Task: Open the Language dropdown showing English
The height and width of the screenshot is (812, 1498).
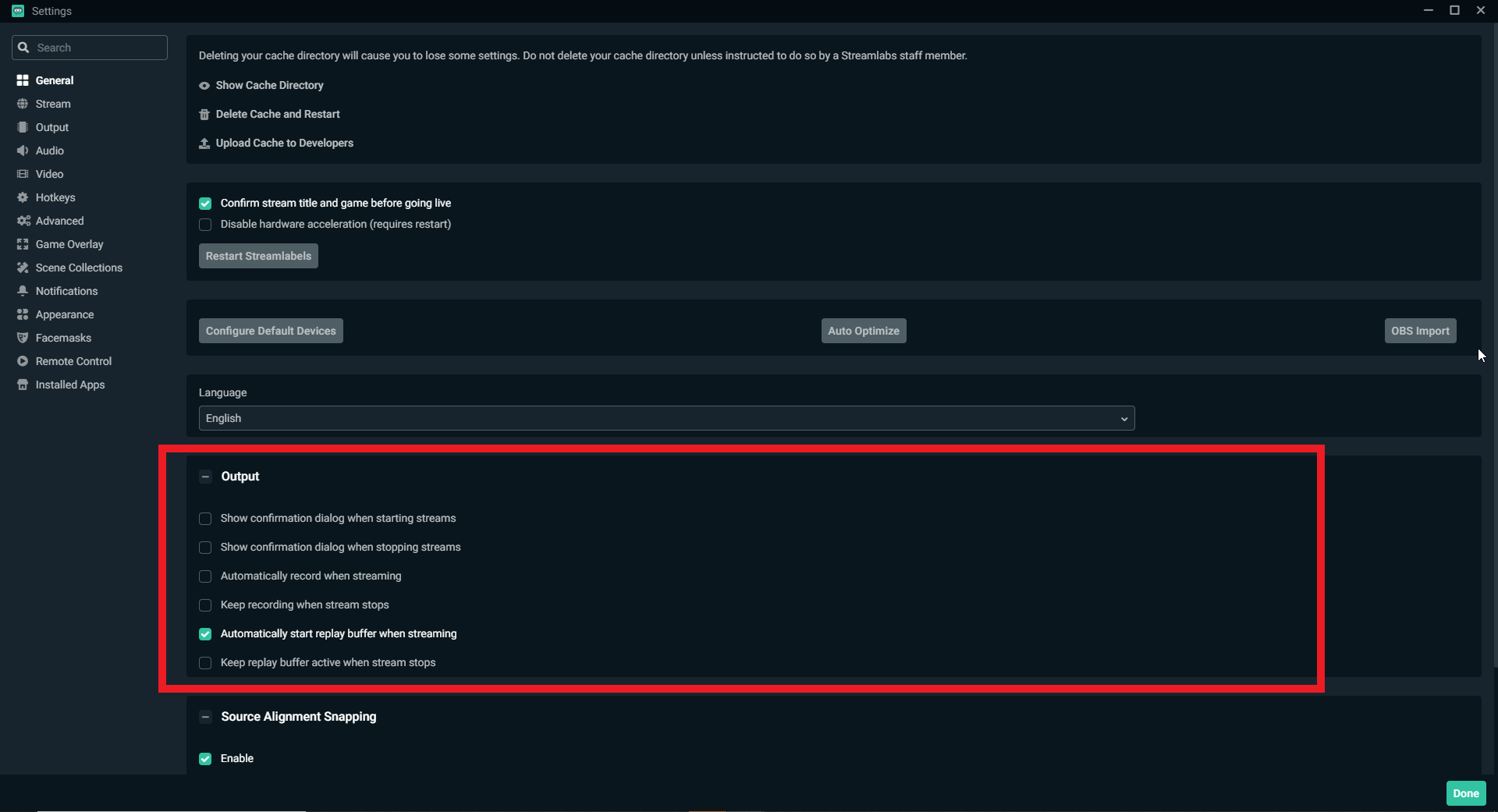Action: coord(666,418)
